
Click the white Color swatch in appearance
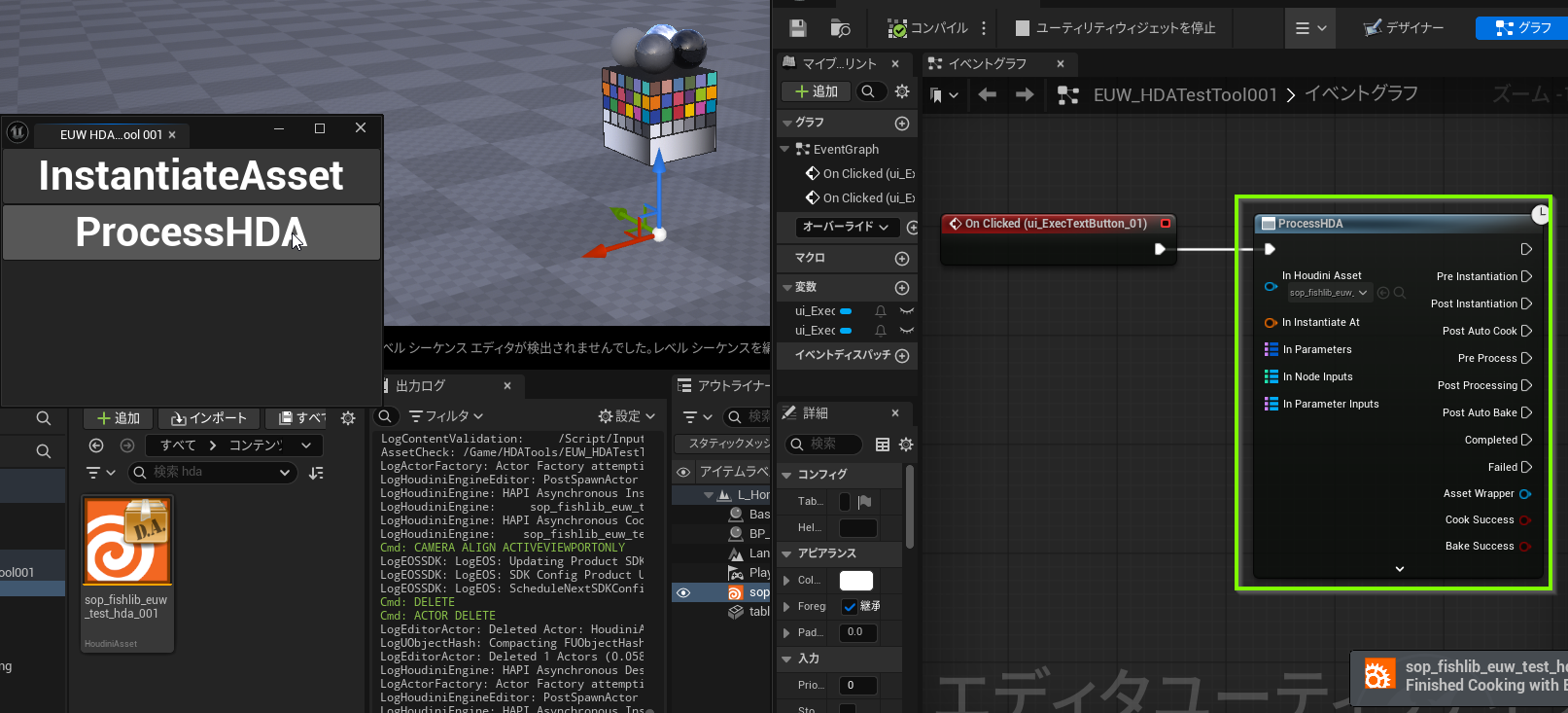coord(855,581)
